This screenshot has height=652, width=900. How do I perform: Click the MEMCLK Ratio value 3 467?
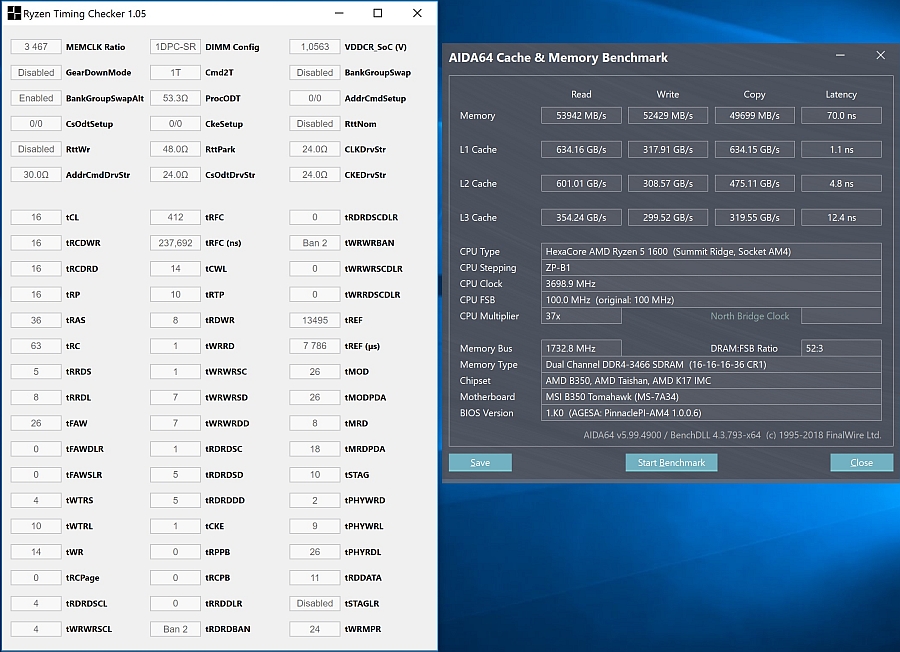click(x=36, y=46)
